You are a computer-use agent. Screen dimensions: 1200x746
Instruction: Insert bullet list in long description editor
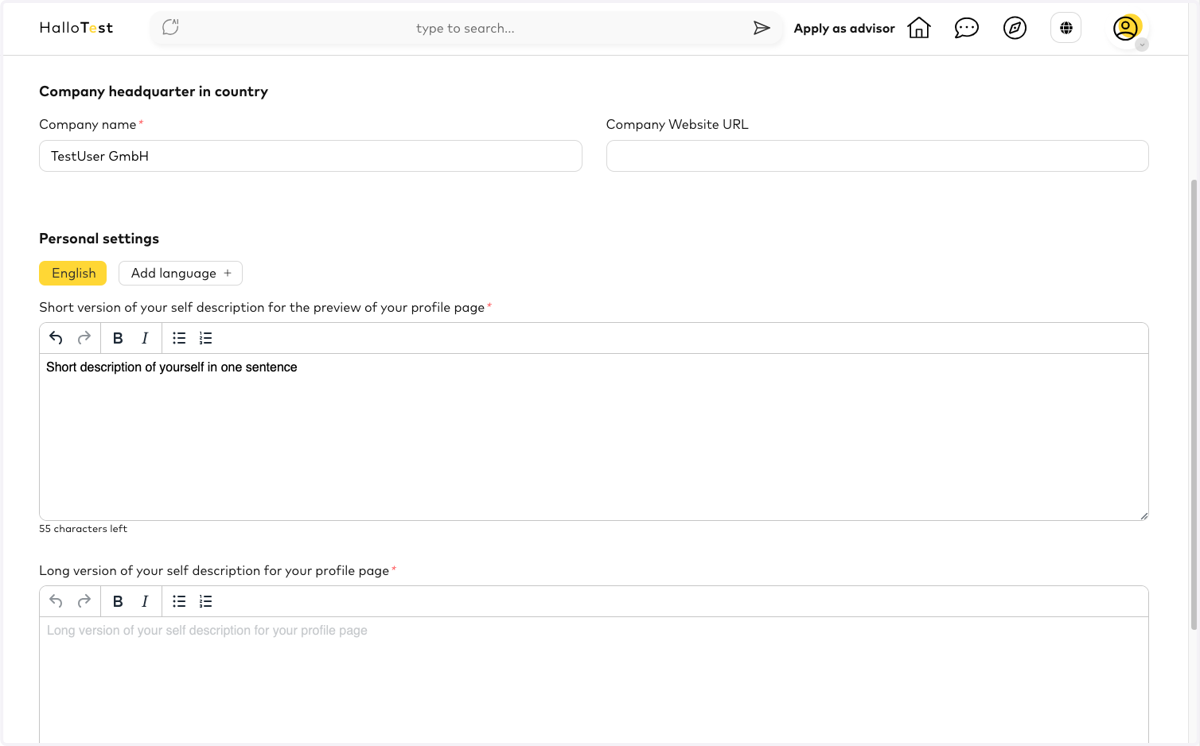coord(179,601)
